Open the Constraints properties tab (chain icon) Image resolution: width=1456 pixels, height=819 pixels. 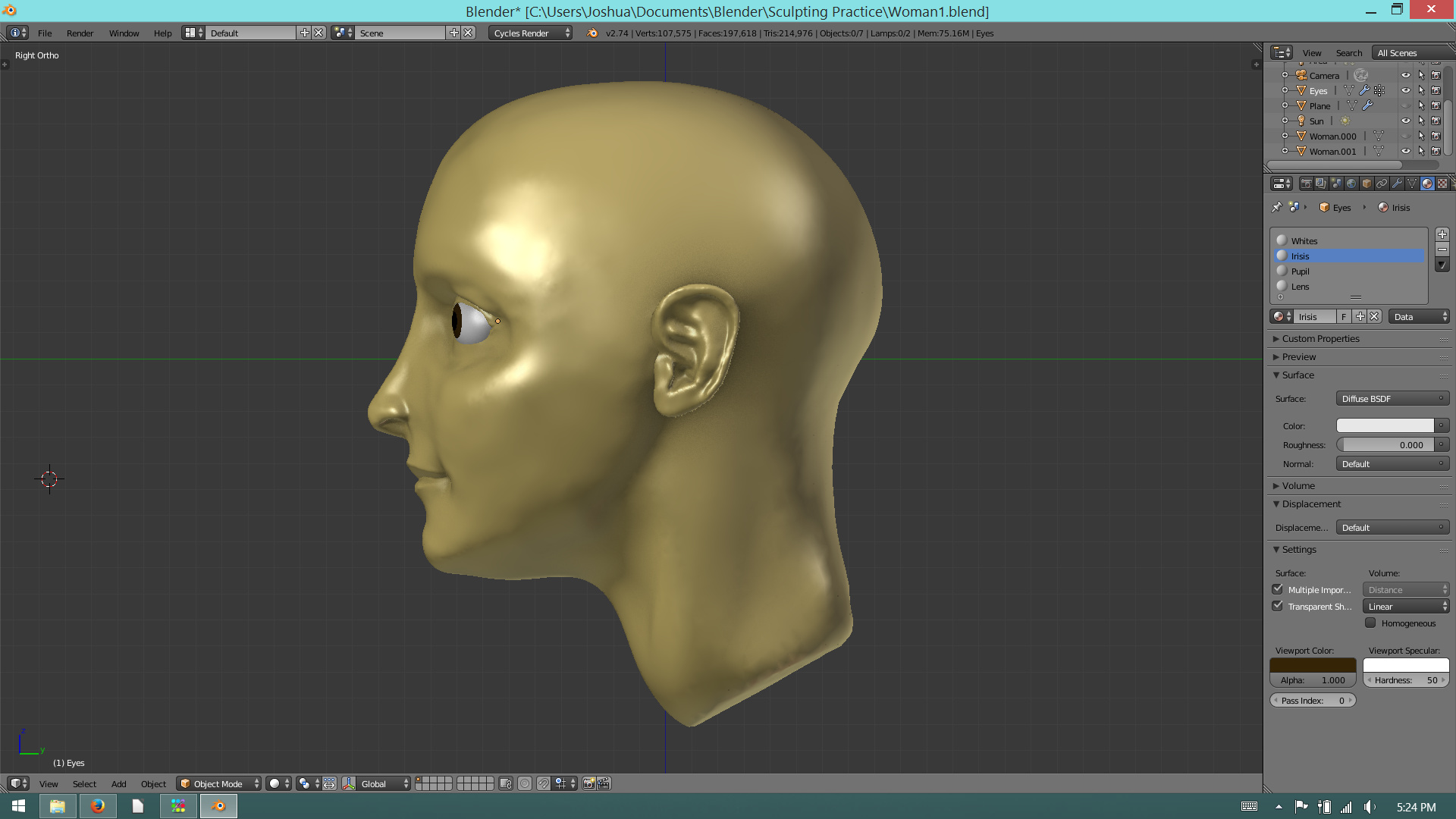click(1382, 184)
